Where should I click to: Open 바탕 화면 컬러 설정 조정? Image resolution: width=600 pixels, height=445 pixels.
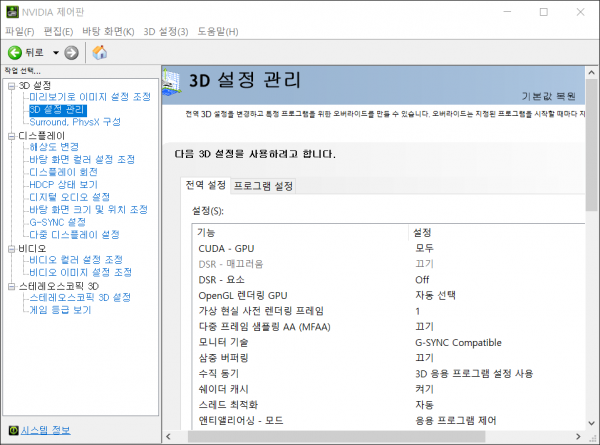(82, 160)
